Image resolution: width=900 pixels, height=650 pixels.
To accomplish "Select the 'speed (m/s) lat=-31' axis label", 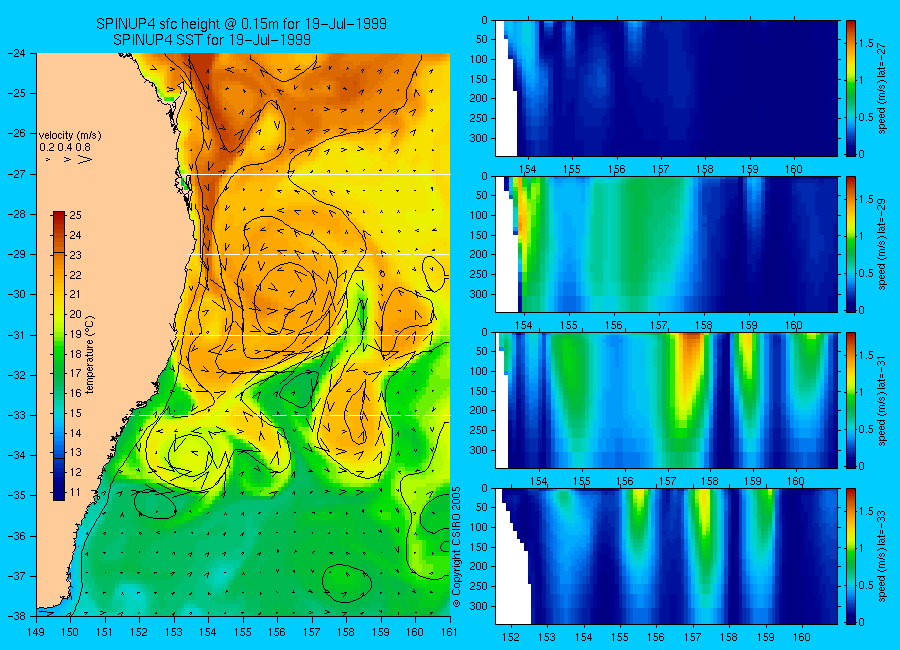I will pyautogui.click(x=882, y=400).
